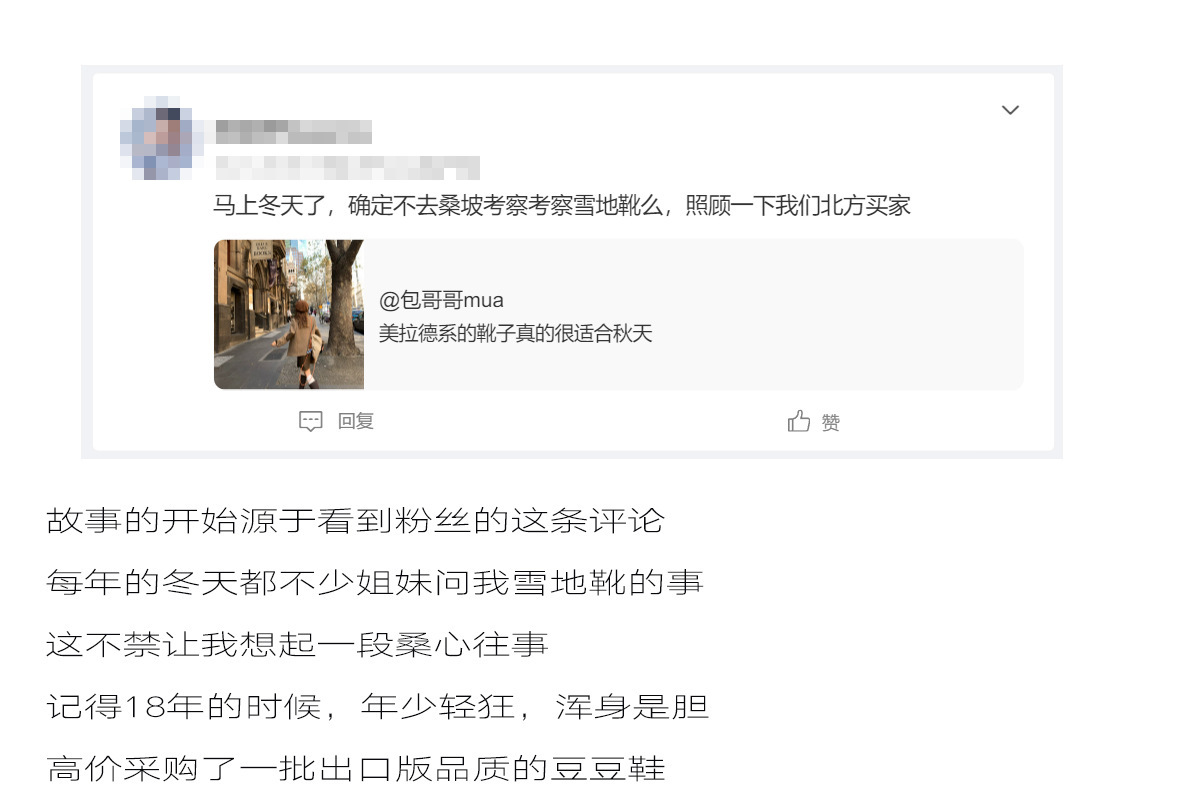The height and width of the screenshot is (812, 1200).
Task: Click the thumbs-up like icon
Action: 799,421
